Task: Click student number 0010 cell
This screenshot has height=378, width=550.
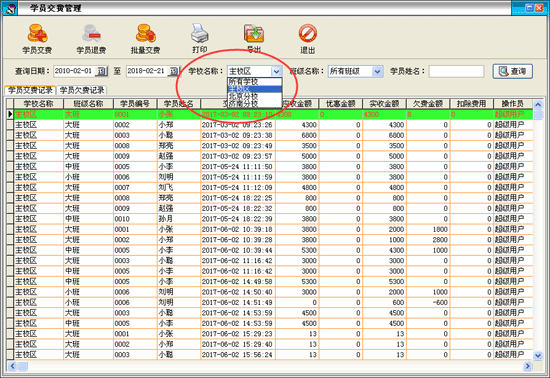Action: point(135,219)
